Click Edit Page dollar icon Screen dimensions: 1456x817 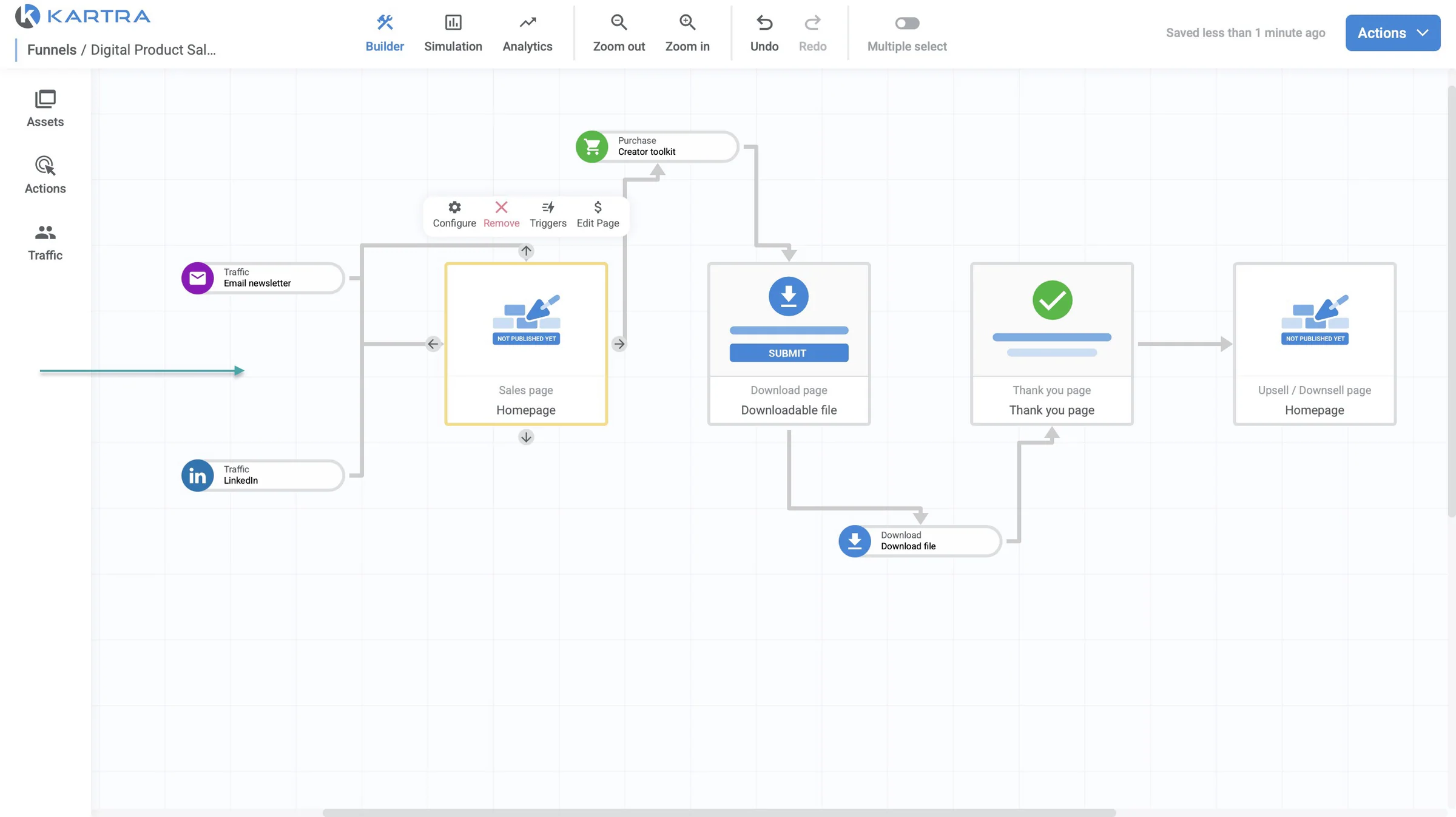(598, 207)
